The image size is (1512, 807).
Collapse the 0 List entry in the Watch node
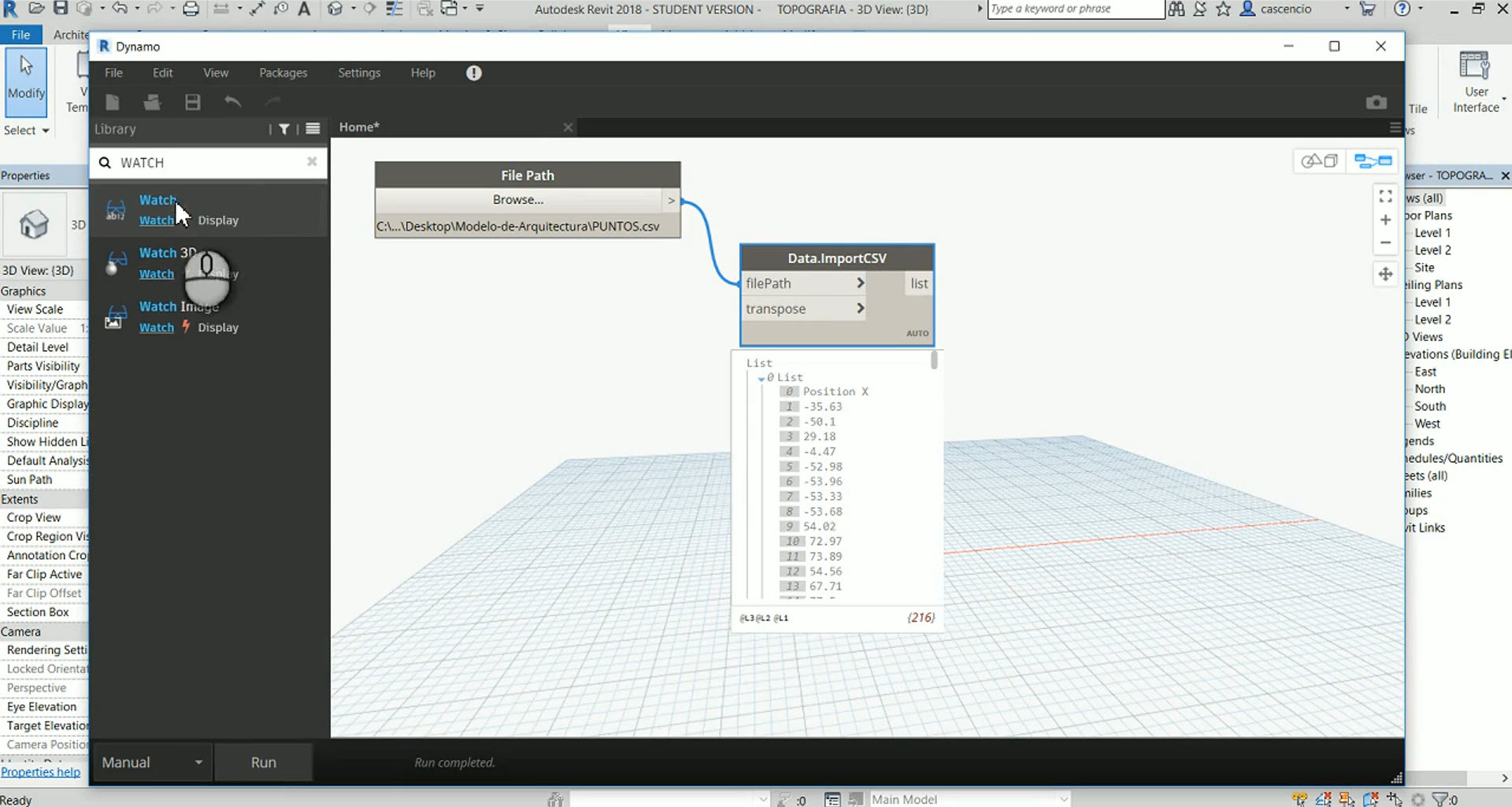coord(761,377)
